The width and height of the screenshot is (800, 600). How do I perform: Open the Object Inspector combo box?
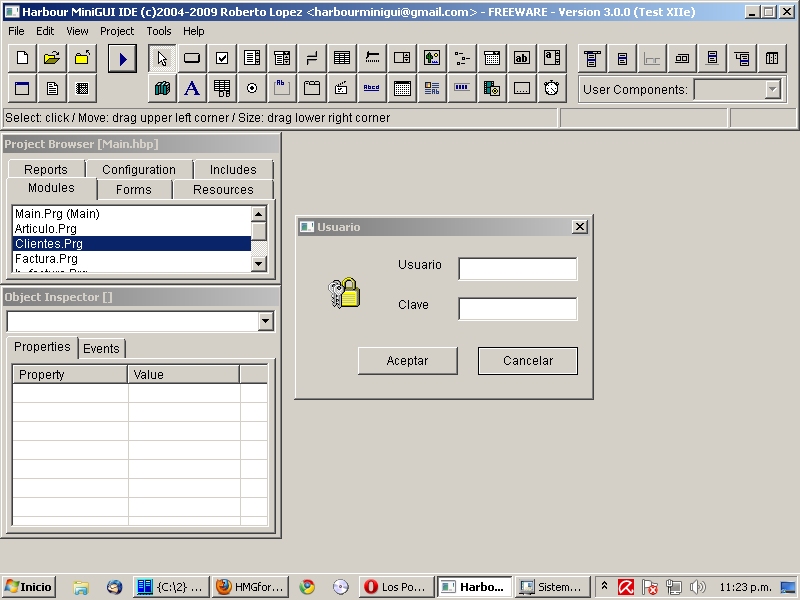[265, 321]
